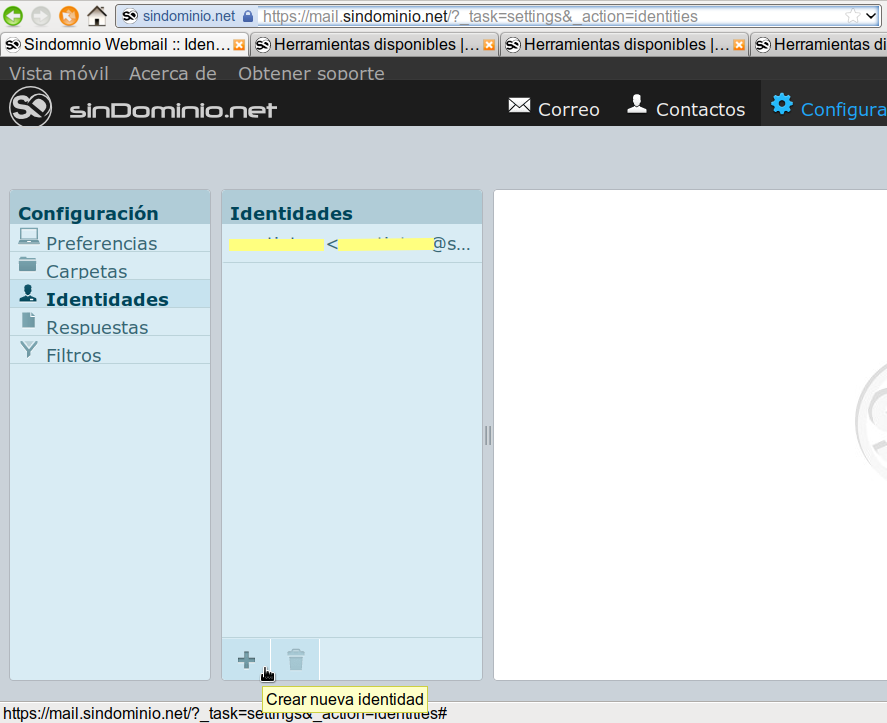Screen dimensions: 887x723
Task: Select Carpetas in settings list
Action: pyautogui.click(x=86, y=271)
